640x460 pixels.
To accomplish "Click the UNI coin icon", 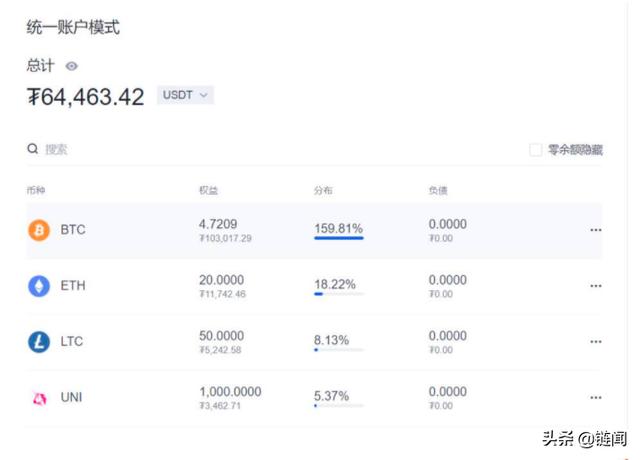I will click(40, 398).
